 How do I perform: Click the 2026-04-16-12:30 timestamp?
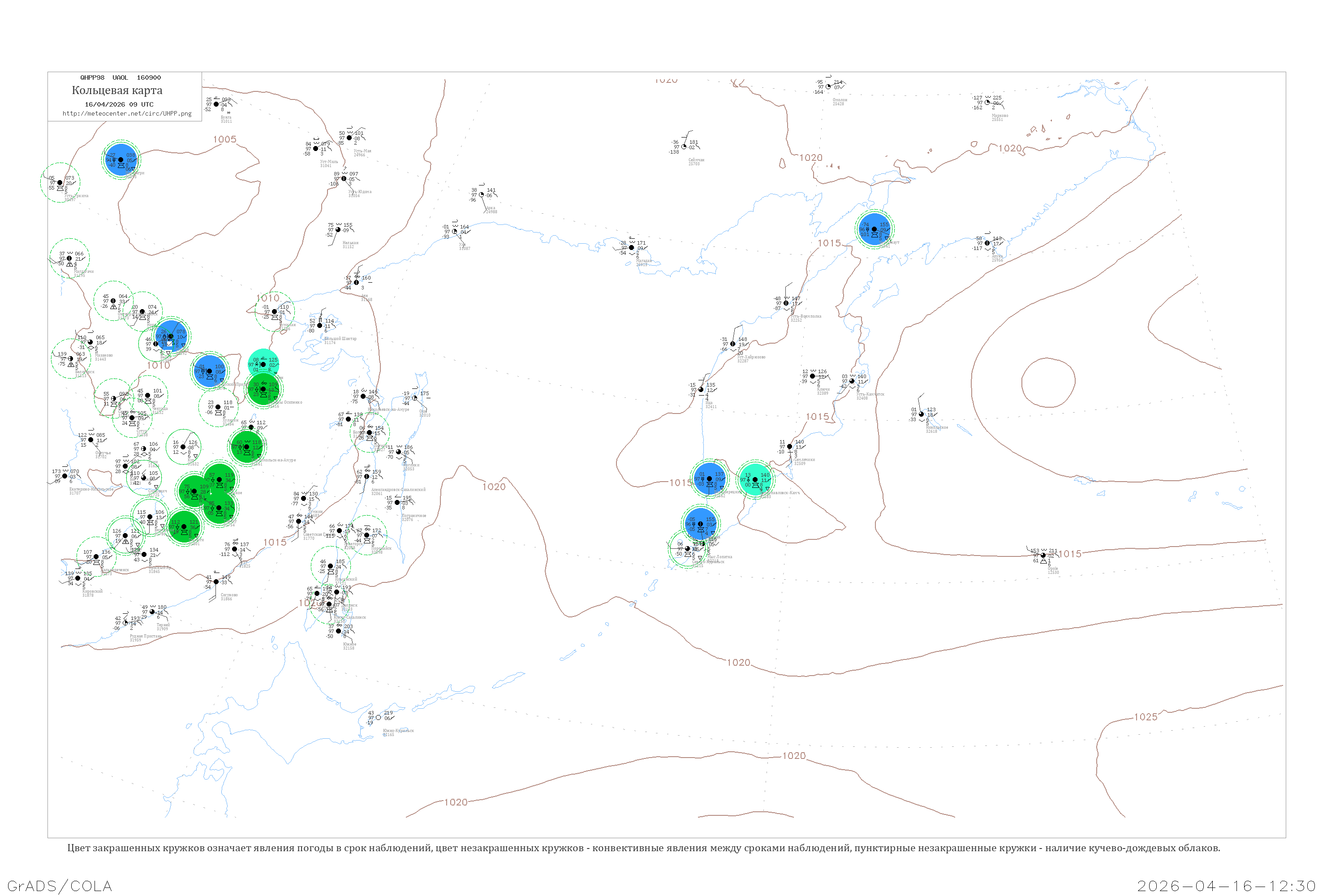pos(1226,886)
